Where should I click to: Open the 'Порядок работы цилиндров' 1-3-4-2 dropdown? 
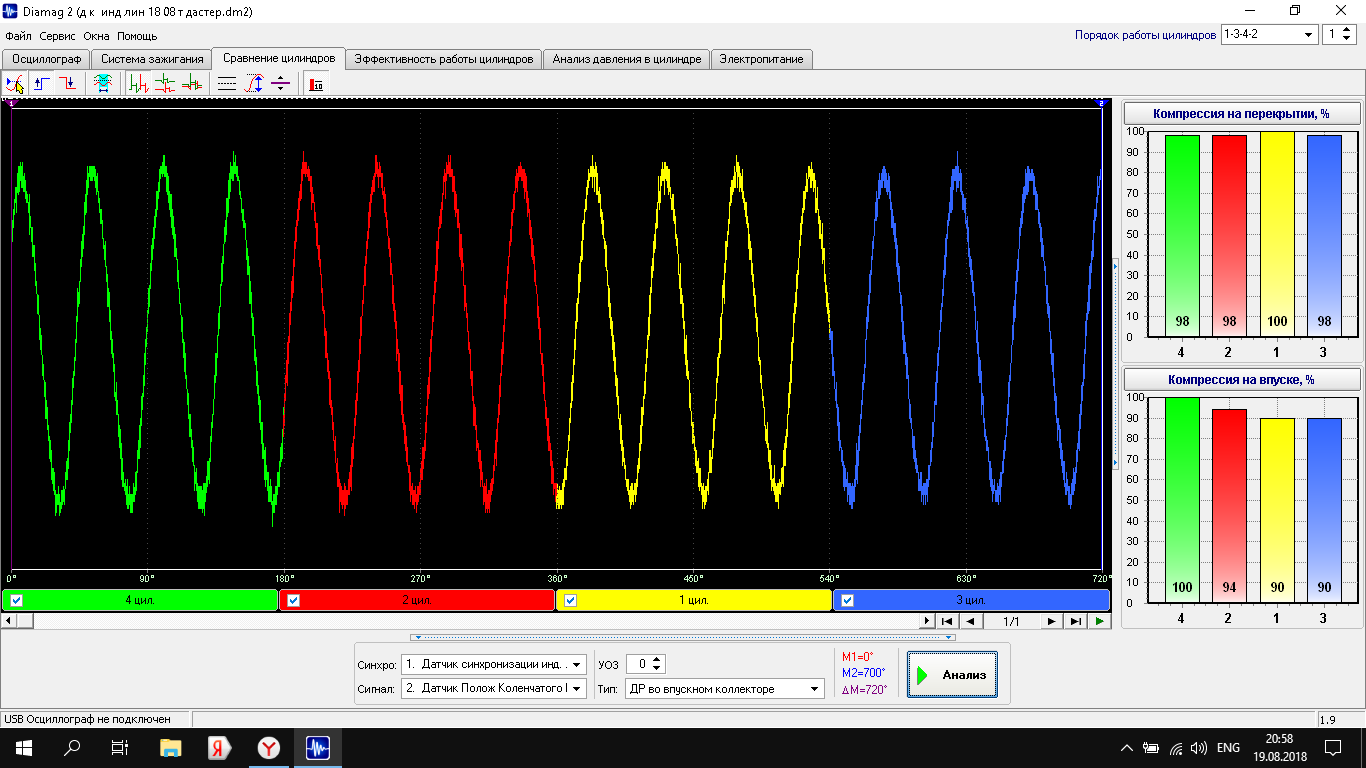(x=1269, y=35)
